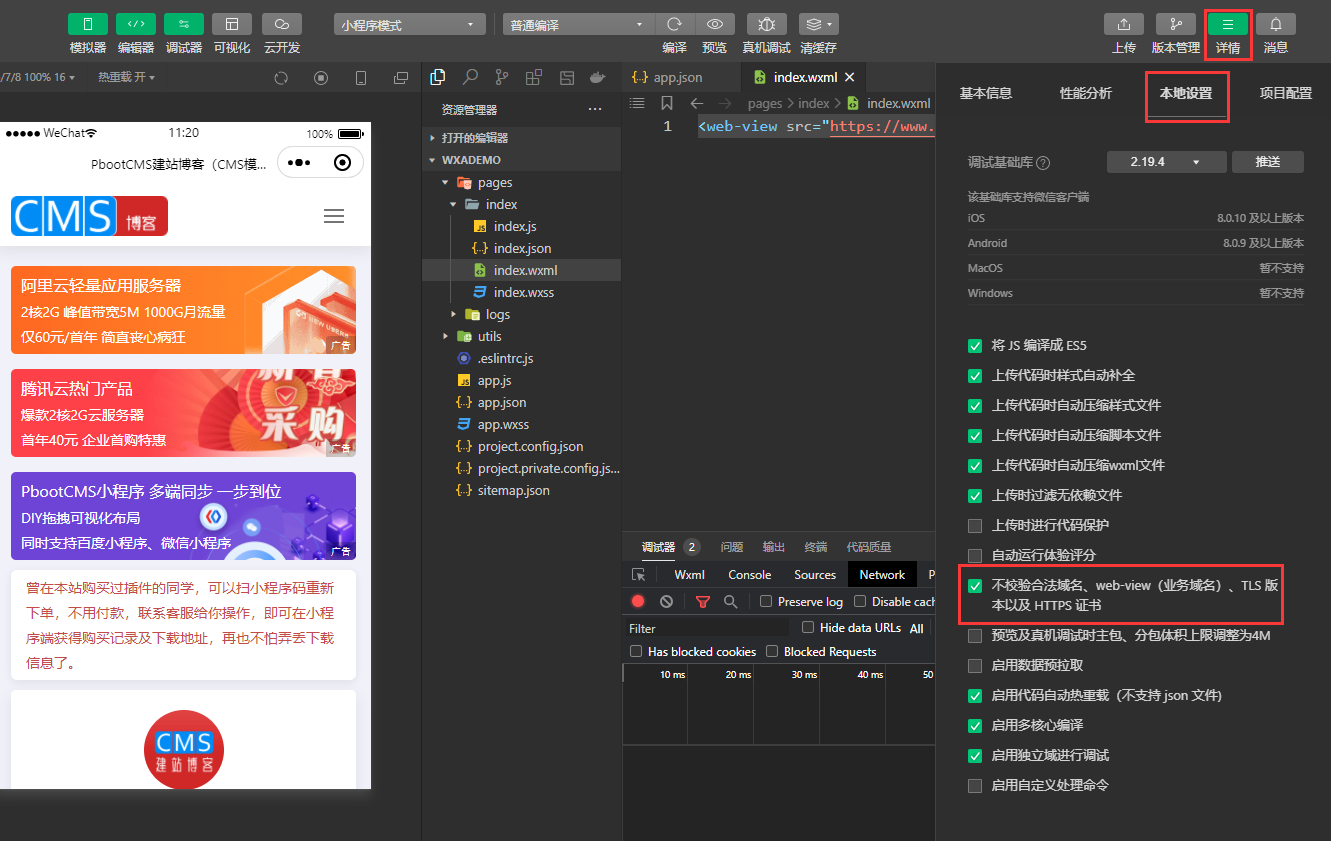Switch to the Console tab in the debugger

pyautogui.click(x=748, y=574)
